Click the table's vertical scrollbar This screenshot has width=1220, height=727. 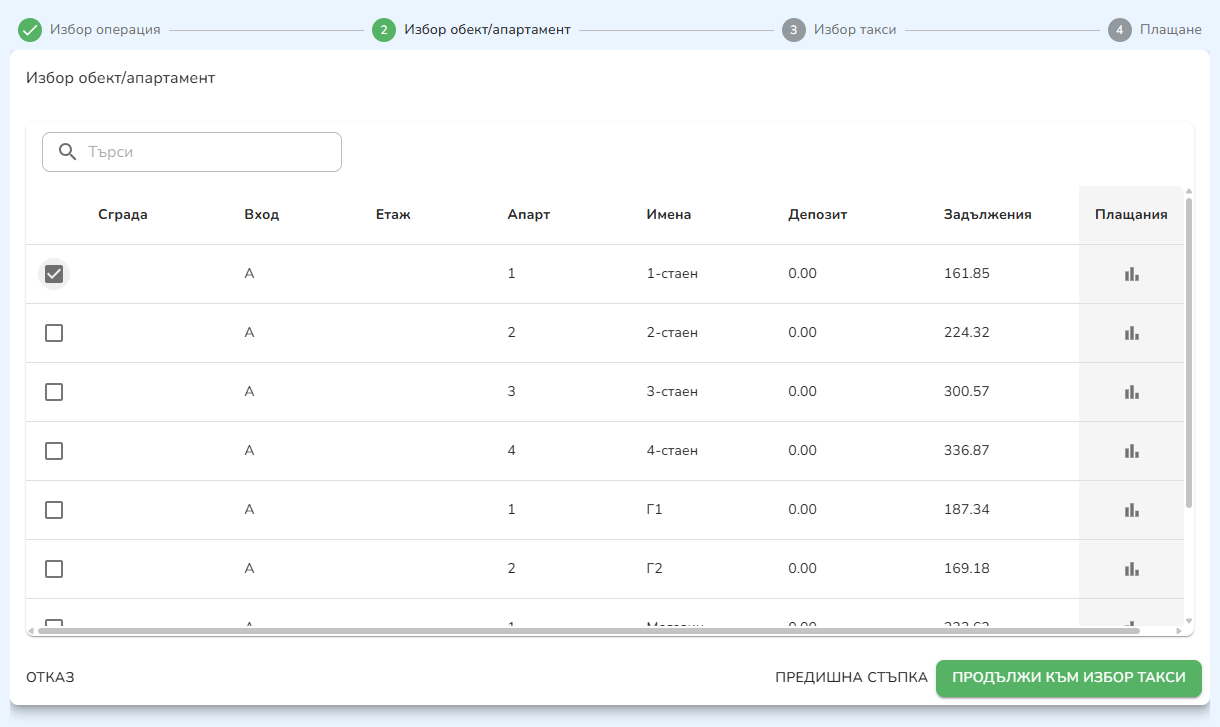pyautogui.click(x=1188, y=350)
